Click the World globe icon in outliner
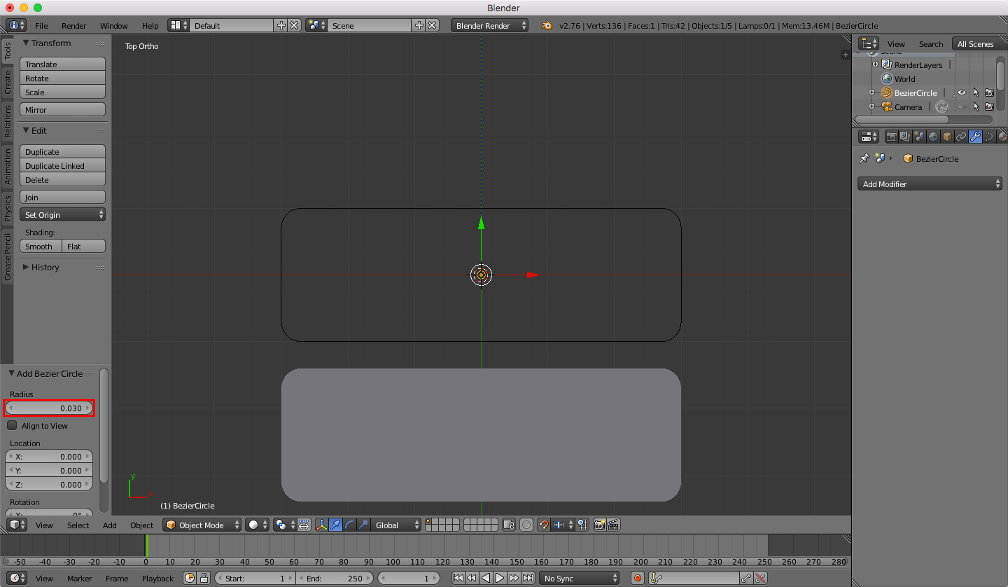Image resolution: width=1008 pixels, height=587 pixels. click(886, 78)
